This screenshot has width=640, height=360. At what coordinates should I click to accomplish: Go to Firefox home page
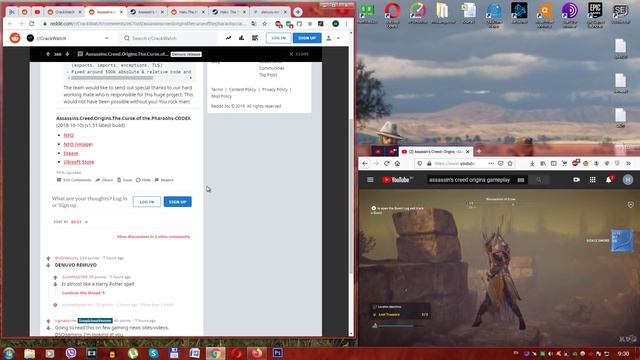[x=397, y=163]
